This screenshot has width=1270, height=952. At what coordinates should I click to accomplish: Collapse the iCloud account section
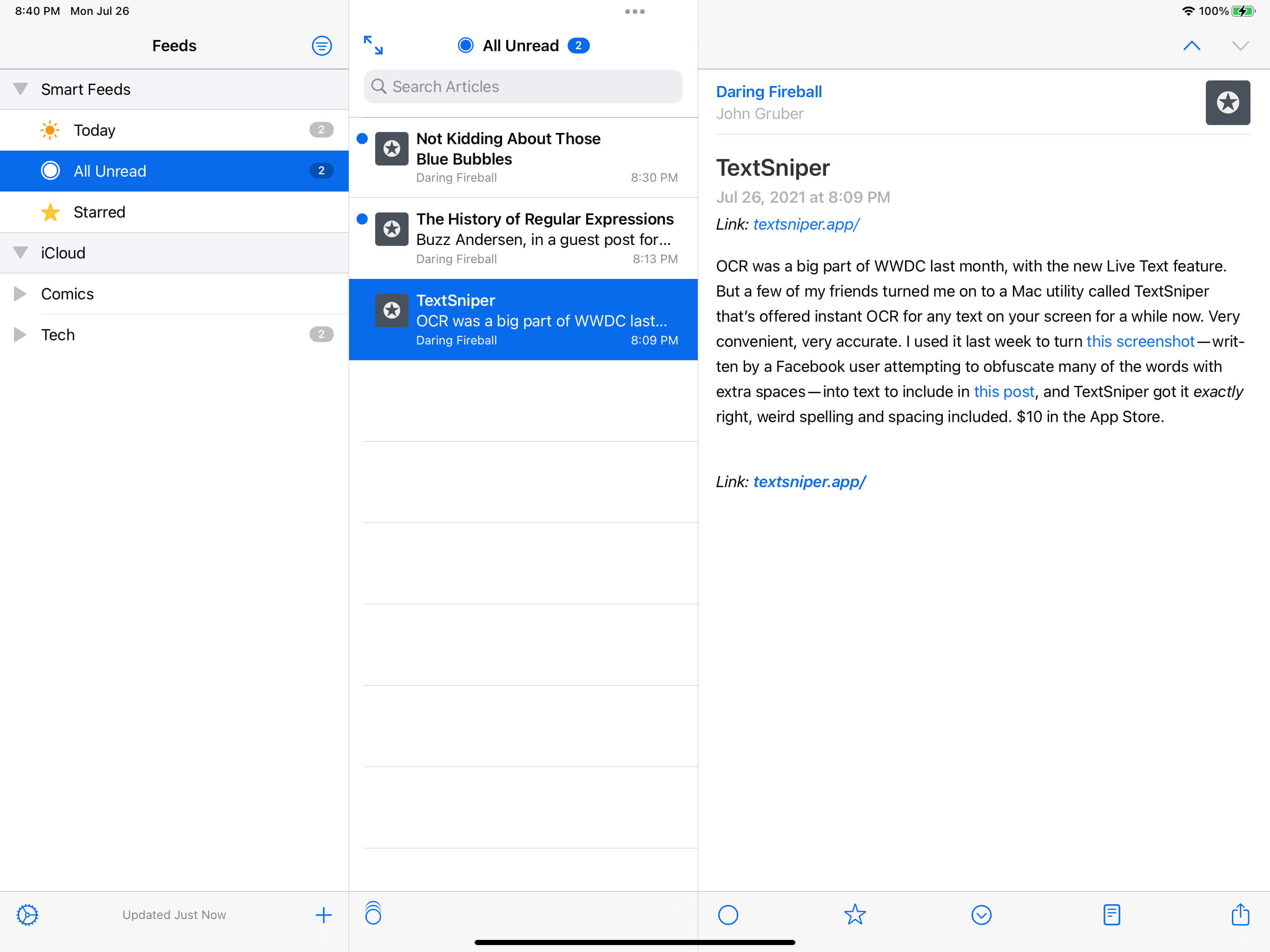pyautogui.click(x=20, y=252)
